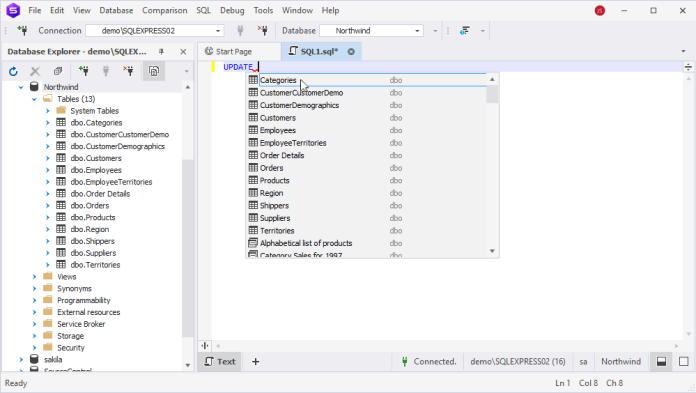Collapse the Tables (13) folder
696x393 pixels.
pos(34,99)
